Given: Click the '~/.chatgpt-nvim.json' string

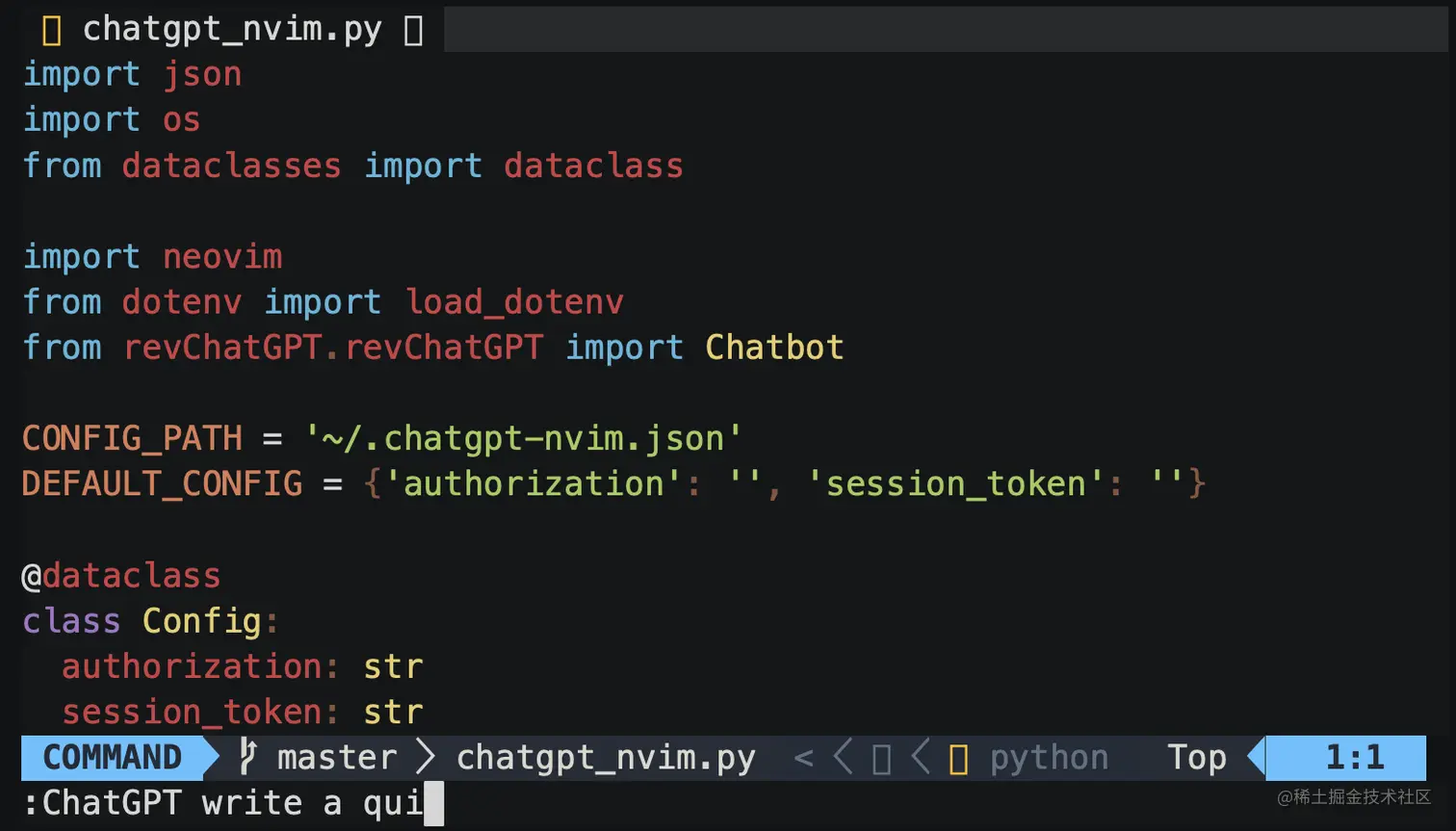Looking at the screenshot, I should pyautogui.click(x=524, y=439).
